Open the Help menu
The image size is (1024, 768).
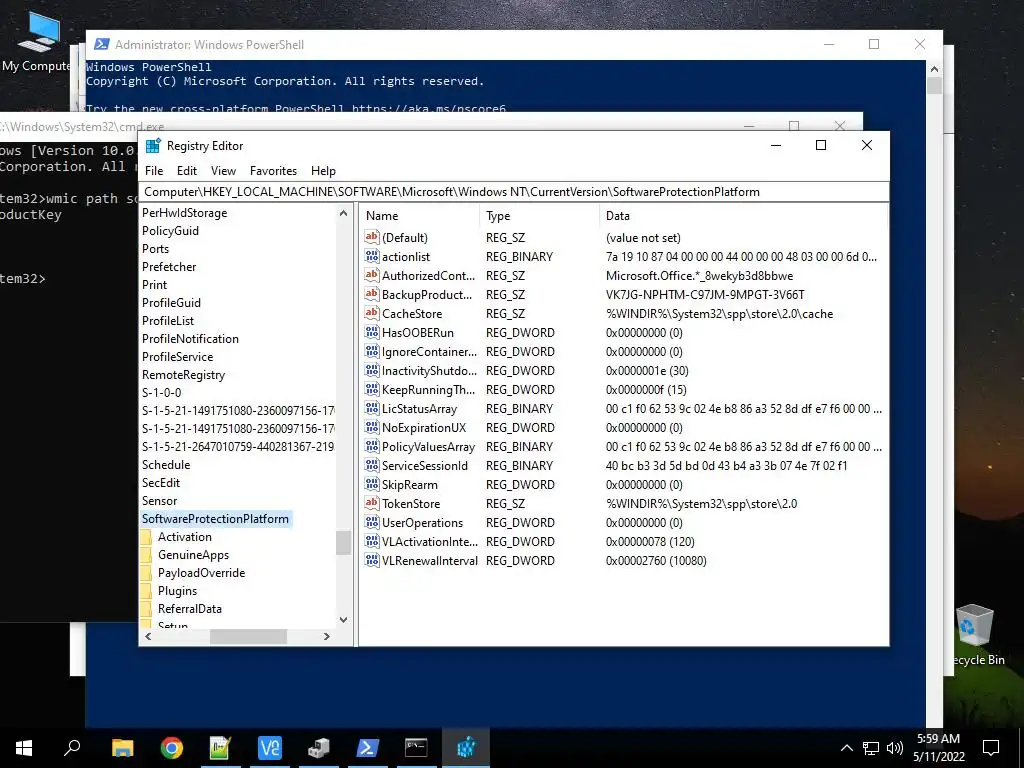click(323, 170)
